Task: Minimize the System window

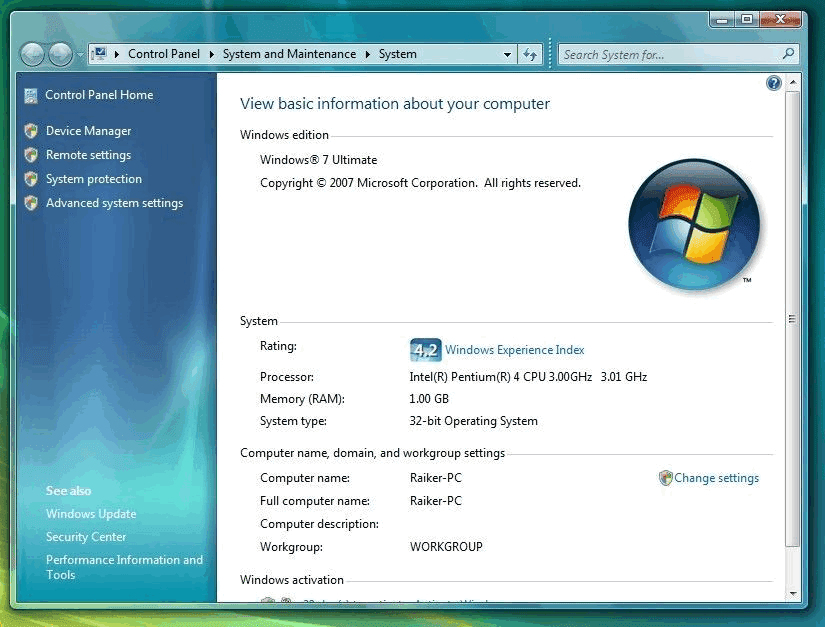Action: (722, 20)
